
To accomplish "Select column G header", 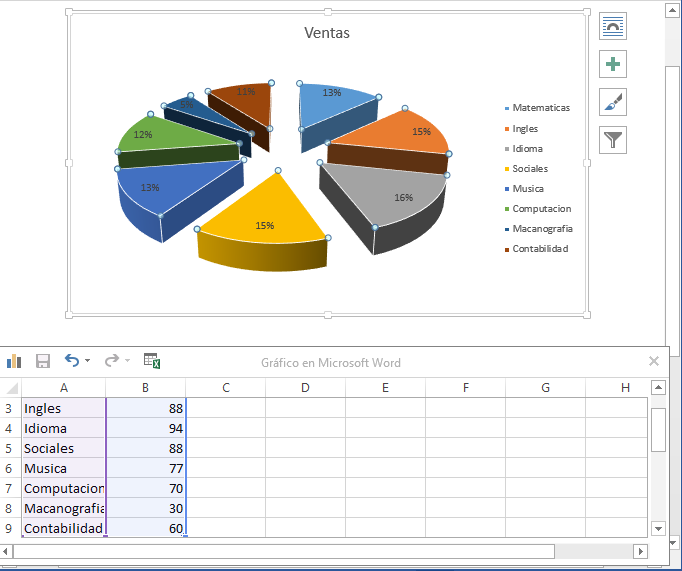I will [x=545, y=387].
